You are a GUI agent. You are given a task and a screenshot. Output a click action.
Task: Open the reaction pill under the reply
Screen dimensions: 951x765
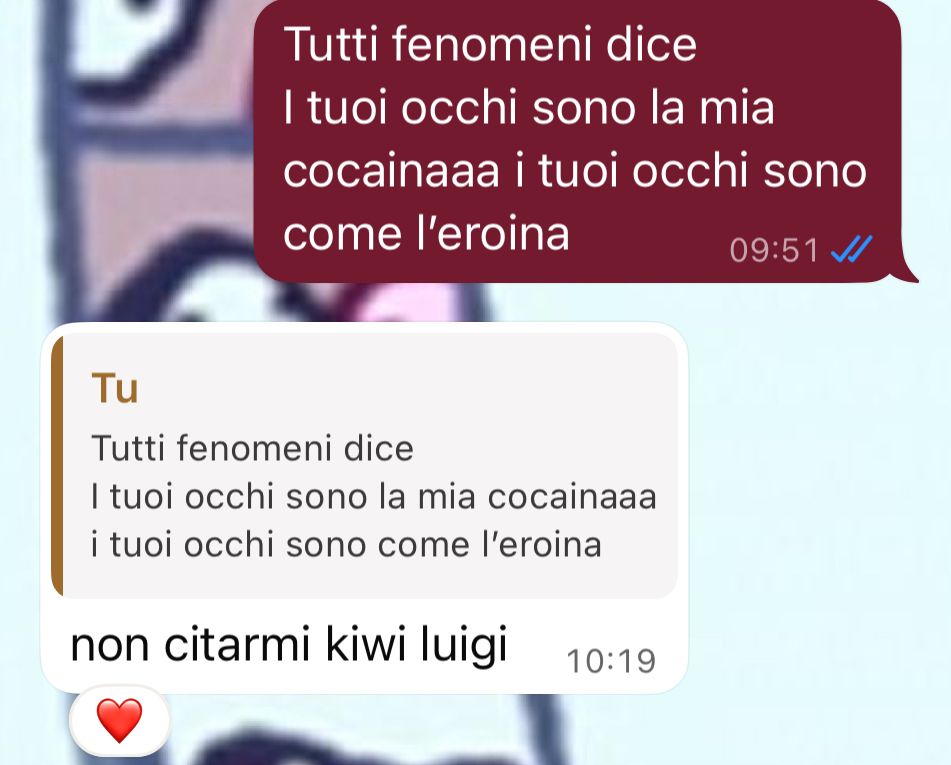click(x=119, y=721)
